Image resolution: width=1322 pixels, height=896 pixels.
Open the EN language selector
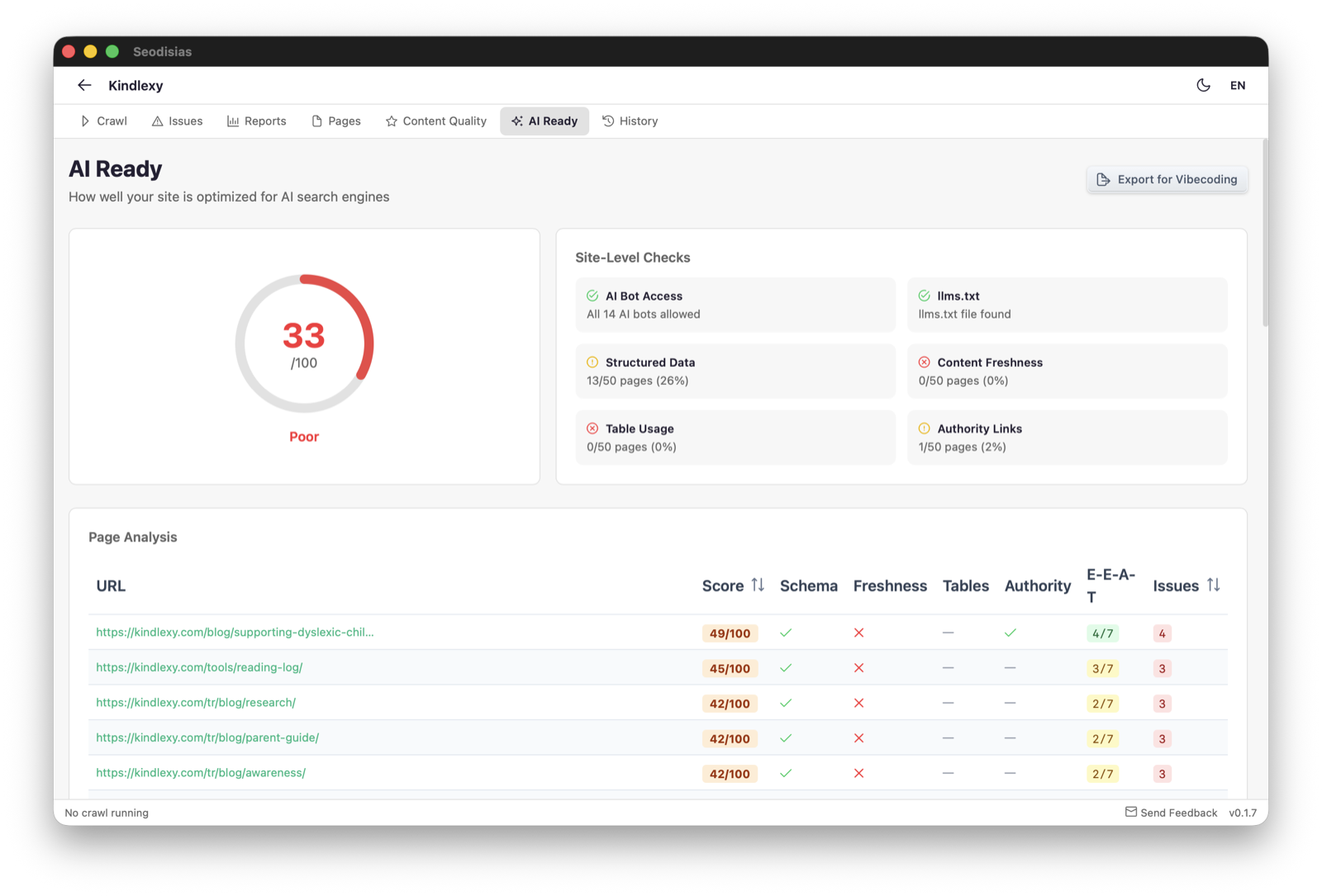click(x=1237, y=85)
